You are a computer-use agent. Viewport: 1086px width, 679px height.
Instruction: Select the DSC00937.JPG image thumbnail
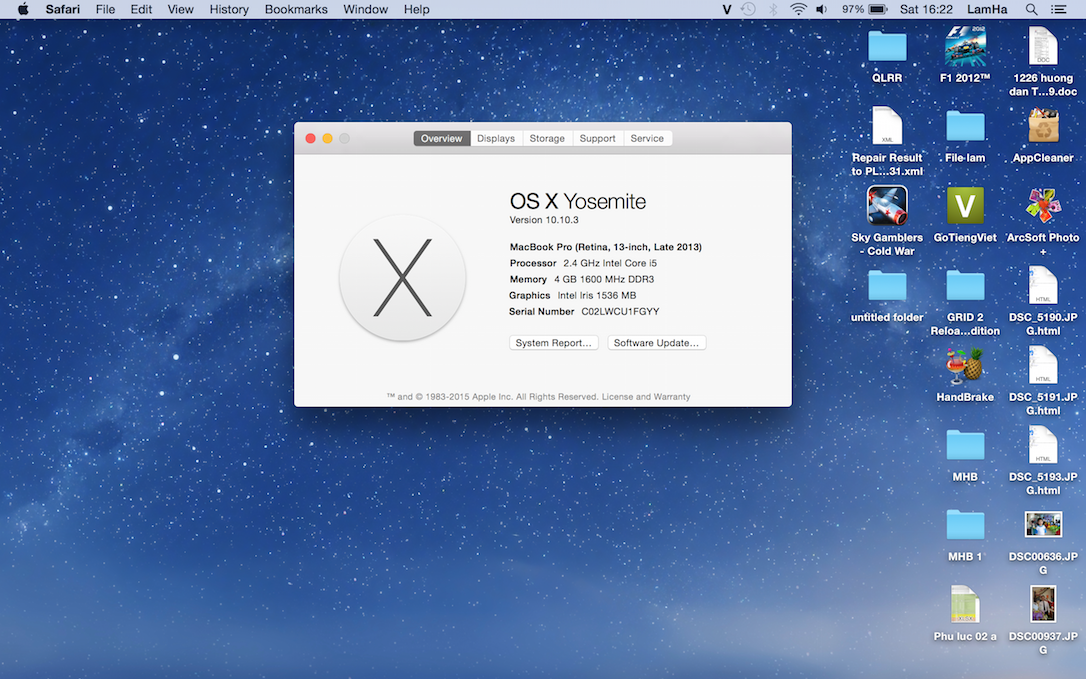pos(1043,604)
